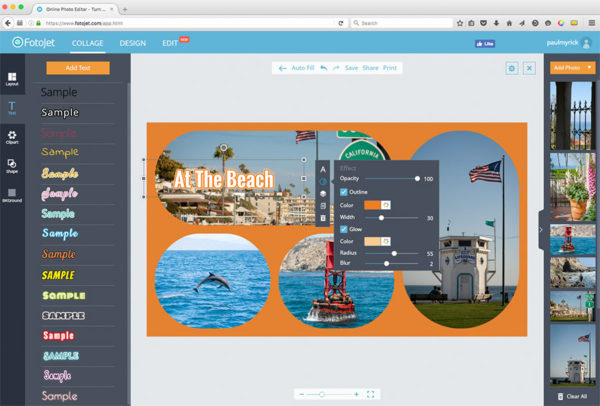Undo the last action

point(324,68)
